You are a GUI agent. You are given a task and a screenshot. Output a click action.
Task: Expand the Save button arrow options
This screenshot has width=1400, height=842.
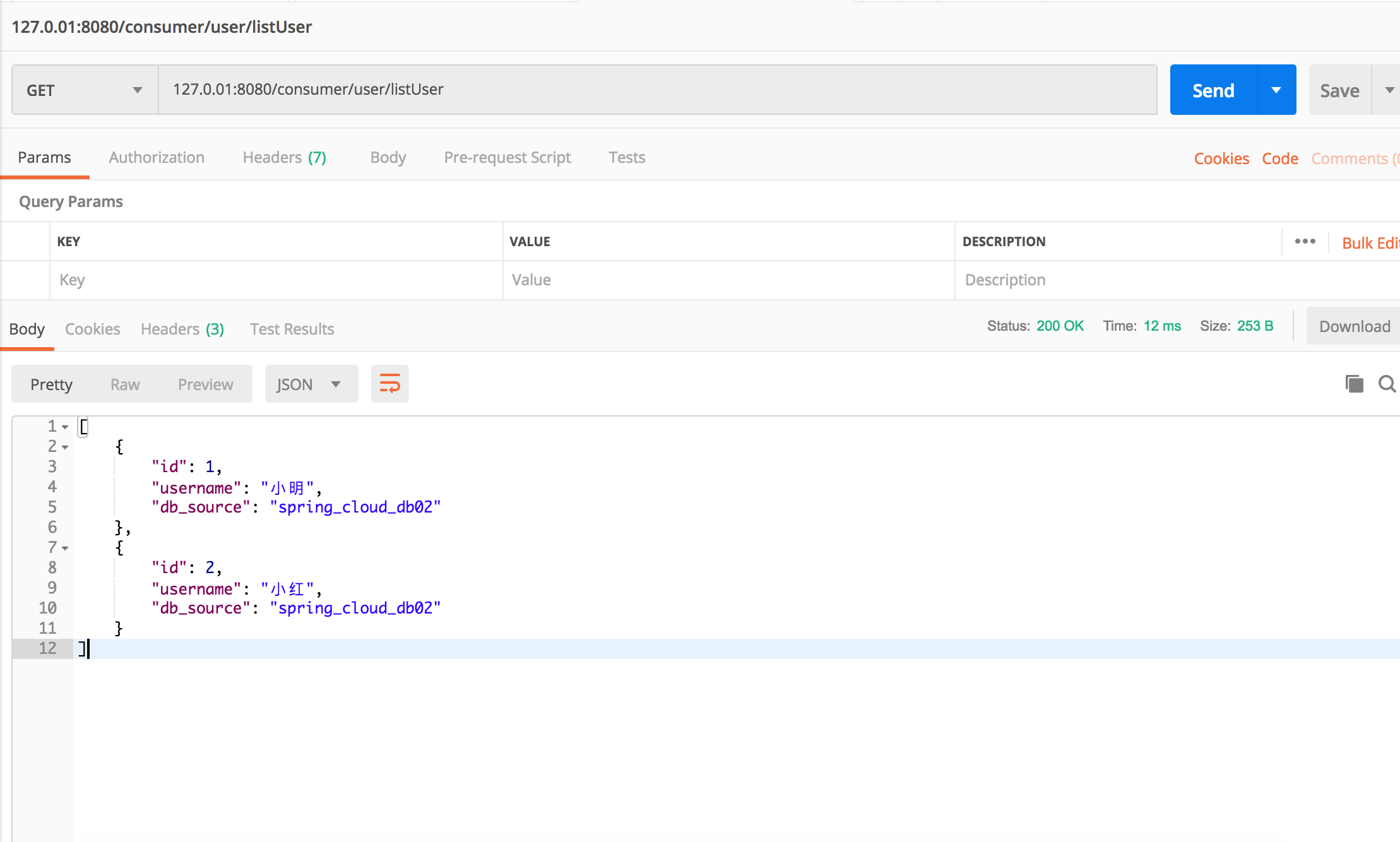tap(1389, 90)
